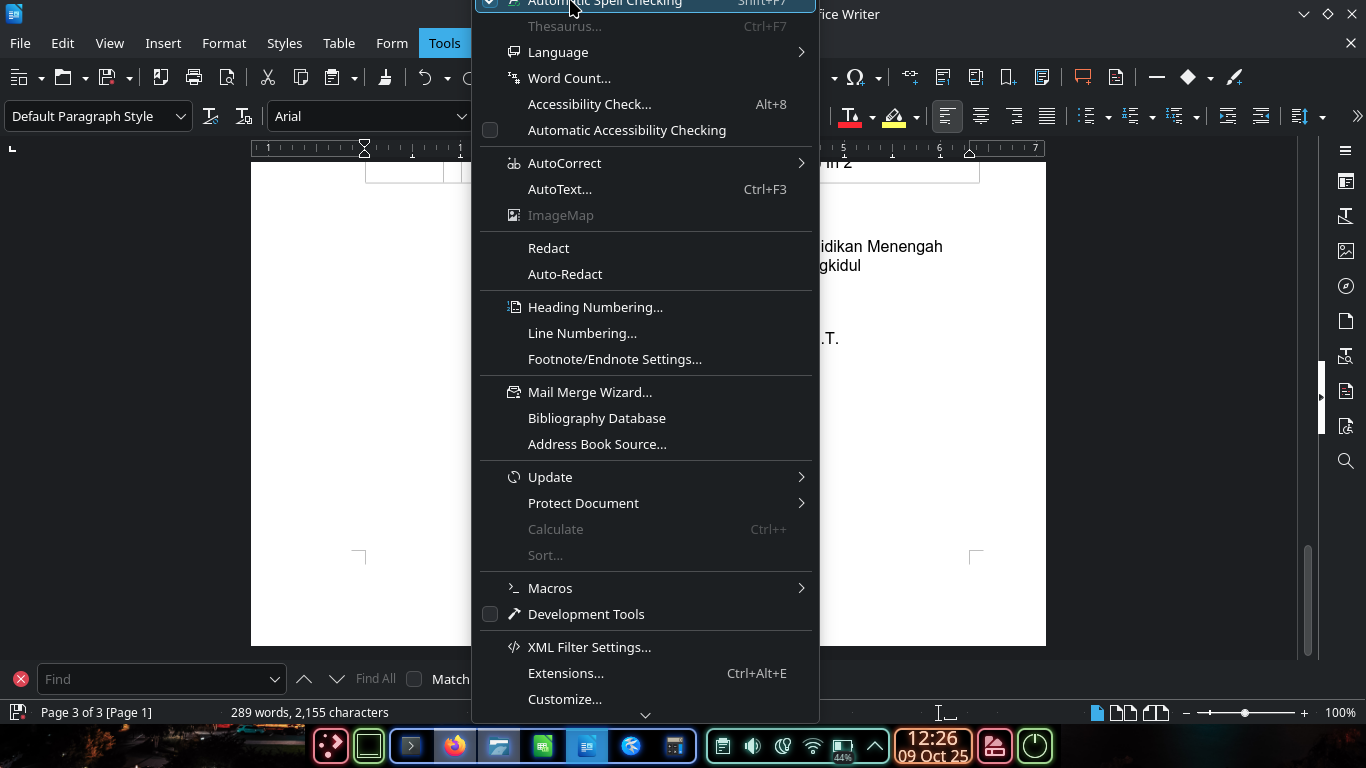Viewport: 1366px width, 768px height.
Task: Click the Clone Formatting paintbrush icon
Action: coord(385,77)
